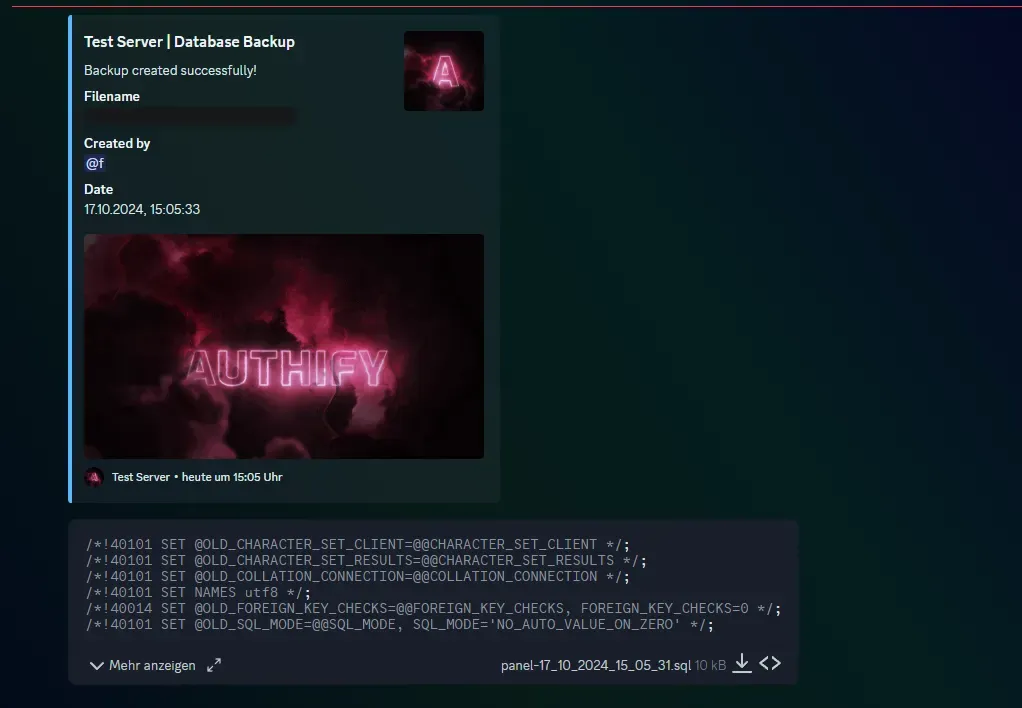Click the panel-17_10_2024_15_05_31.sql filename
Image resolution: width=1022 pixels, height=708 pixels.
coord(595,665)
